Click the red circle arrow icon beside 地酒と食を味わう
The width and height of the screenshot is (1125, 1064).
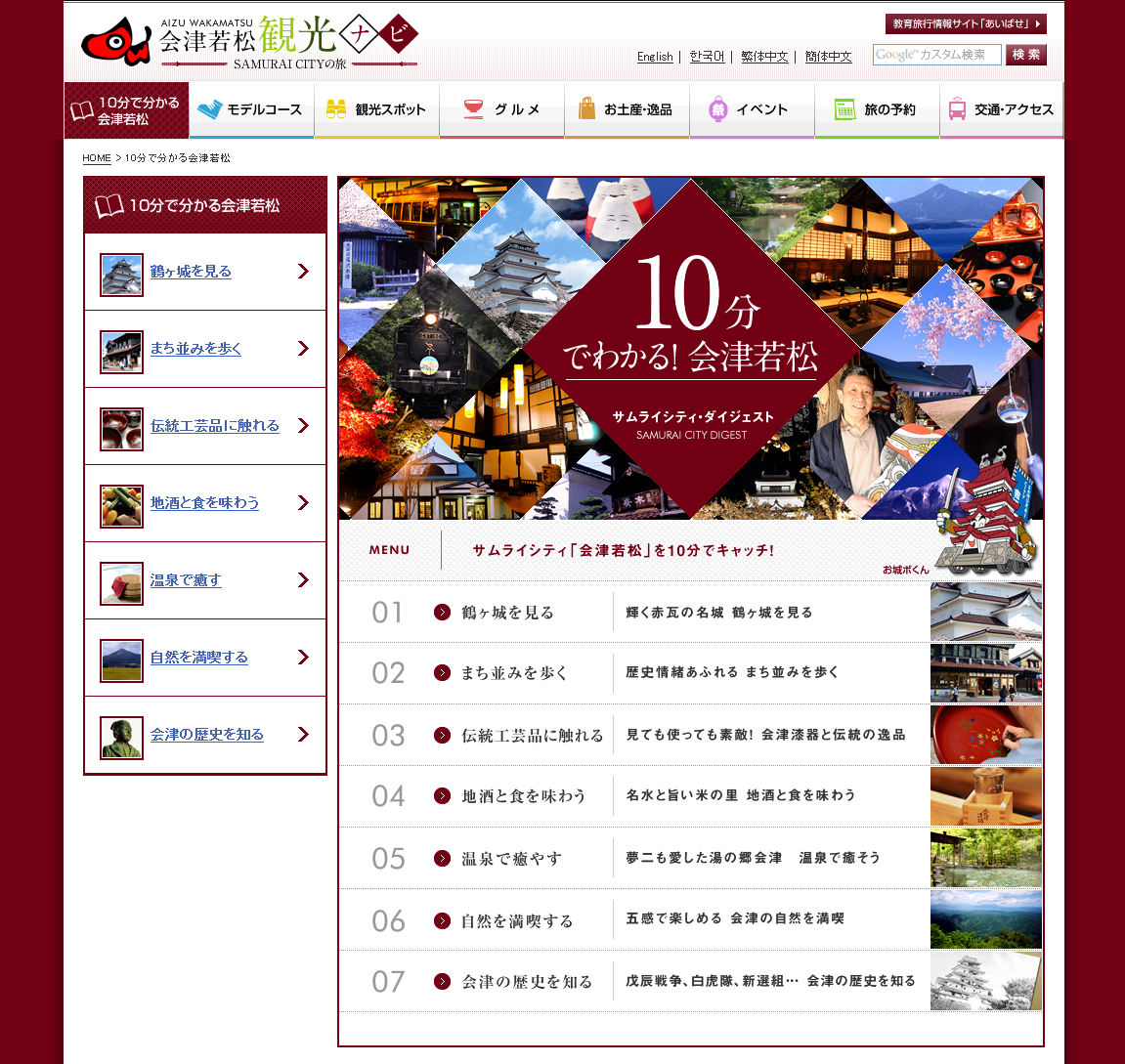point(442,796)
